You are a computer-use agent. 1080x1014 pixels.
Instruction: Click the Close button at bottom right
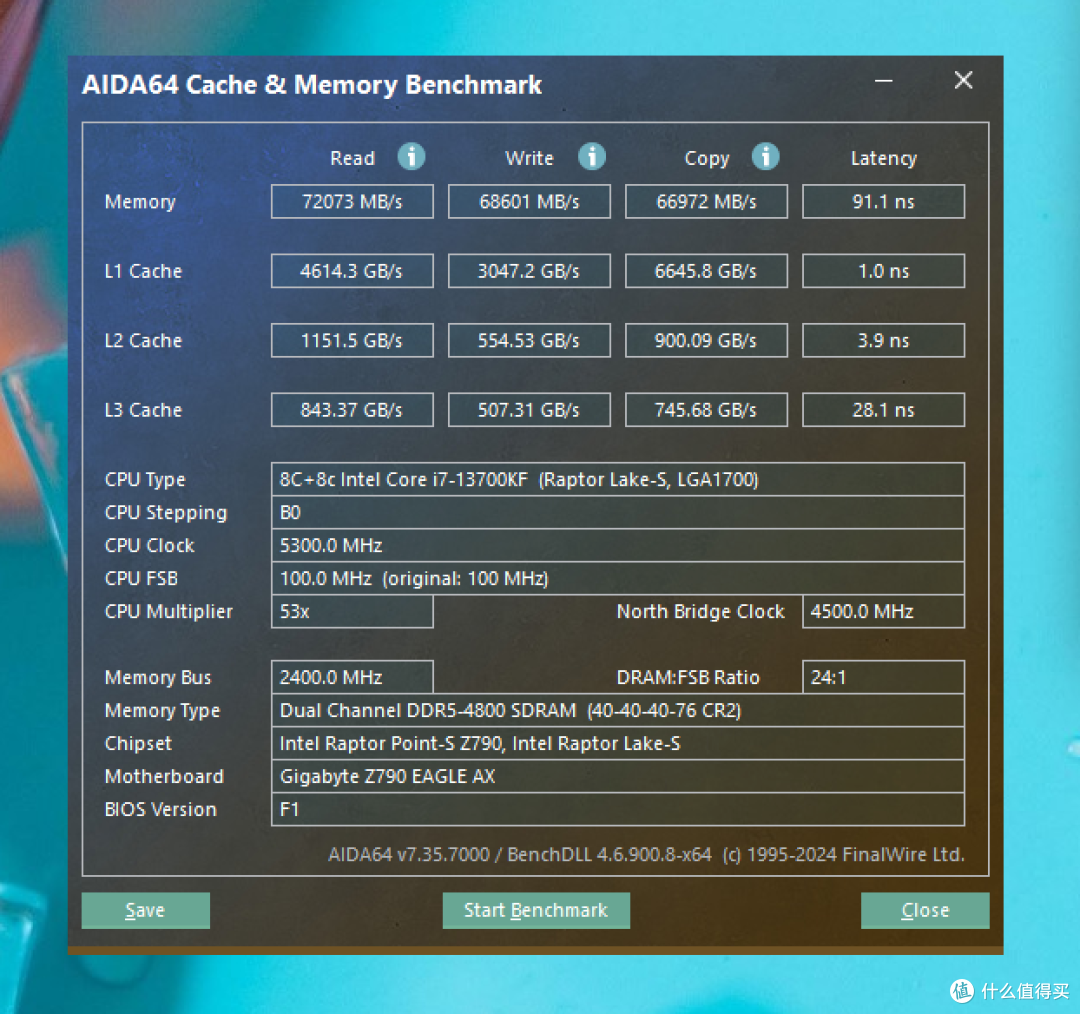tap(925, 911)
